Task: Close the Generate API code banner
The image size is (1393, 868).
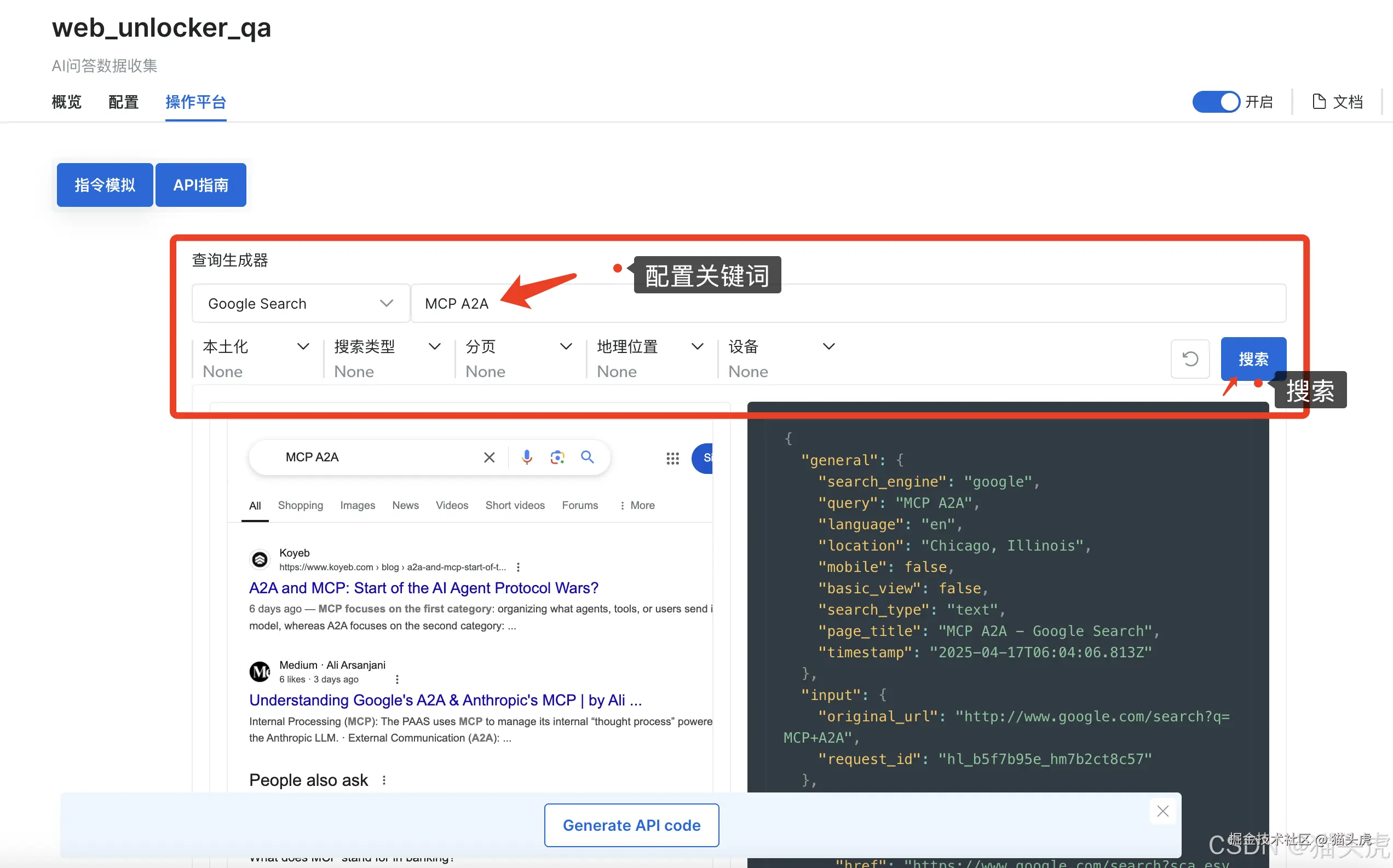Action: coord(1162,811)
